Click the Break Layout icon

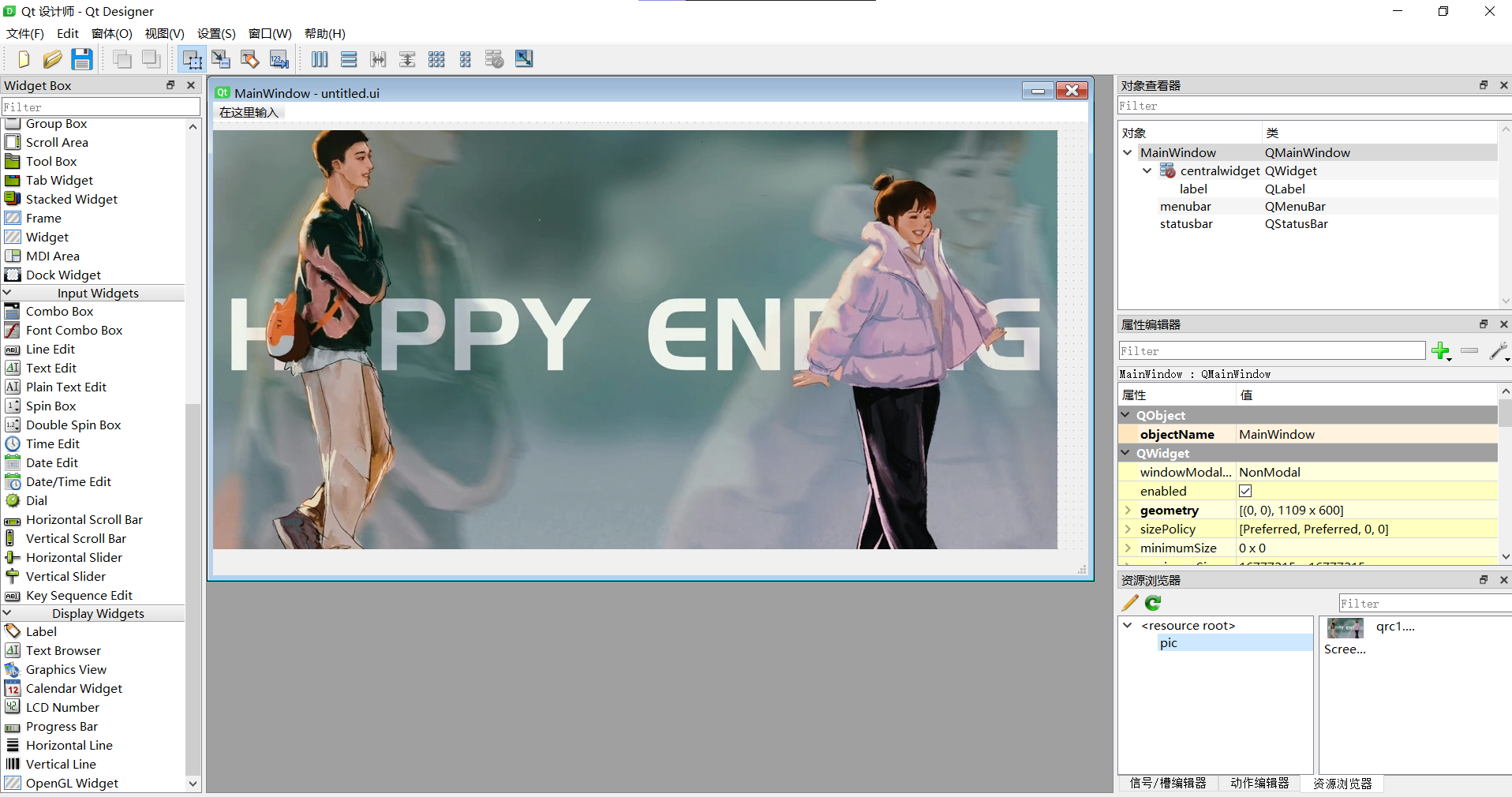pos(495,59)
